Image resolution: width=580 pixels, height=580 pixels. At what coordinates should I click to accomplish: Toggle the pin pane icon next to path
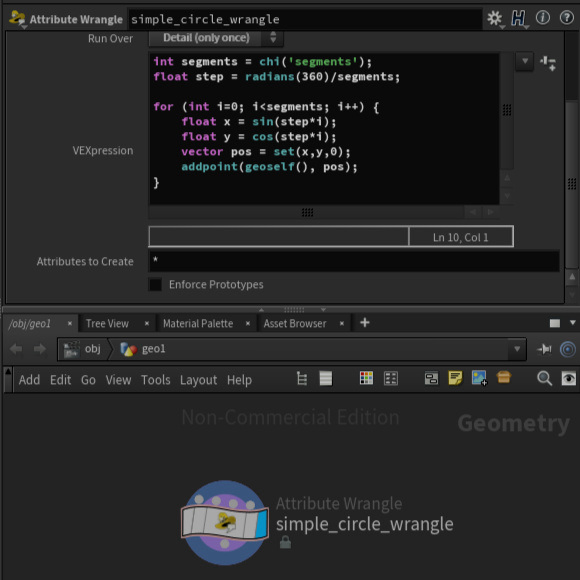(x=544, y=349)
